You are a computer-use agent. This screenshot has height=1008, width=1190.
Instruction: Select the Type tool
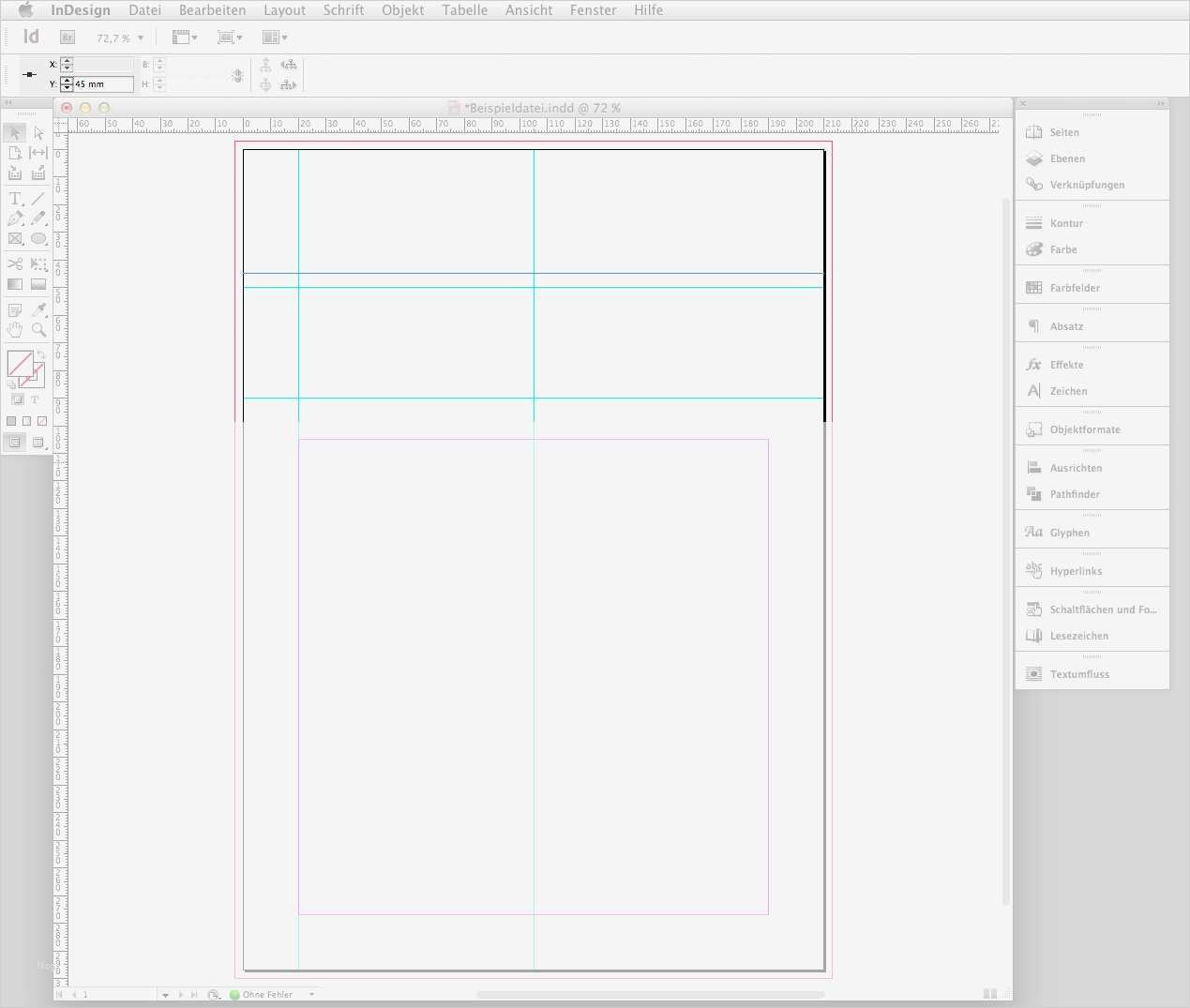pyautogui.click(x=15, y=199)
